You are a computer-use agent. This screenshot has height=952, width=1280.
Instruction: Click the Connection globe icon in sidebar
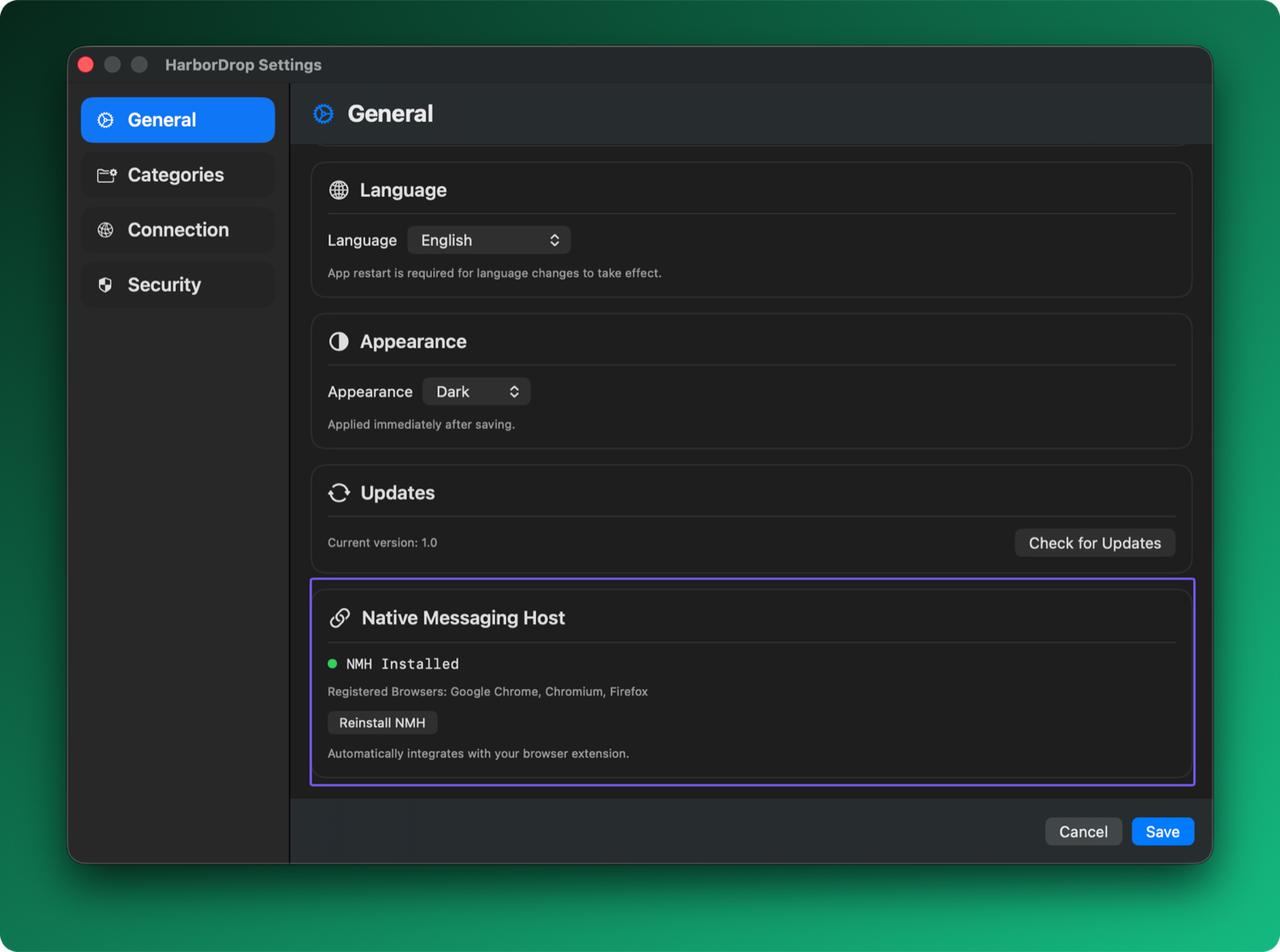coord(106,230)
